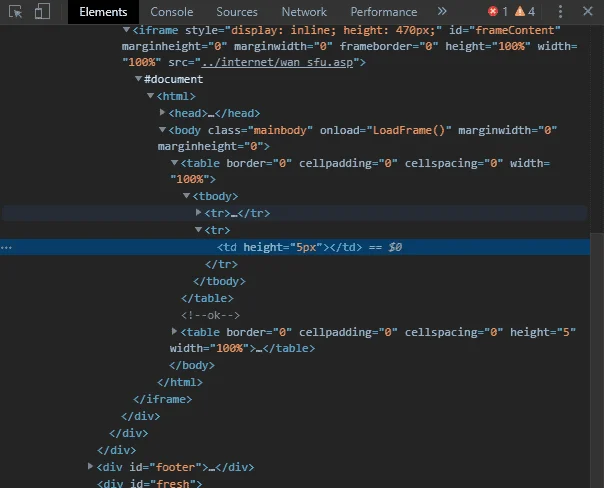Screen dimensions: 604x488
Task: Open the DevTools three-dot customize menu
Action: click(x=560, y=12)
